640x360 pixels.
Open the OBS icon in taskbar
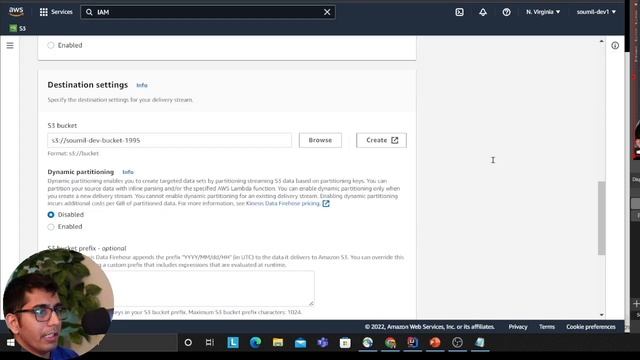(458, 343)
